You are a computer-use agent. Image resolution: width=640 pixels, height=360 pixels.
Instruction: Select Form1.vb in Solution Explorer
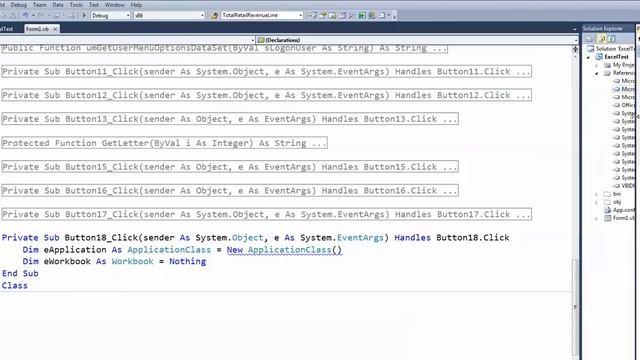point(620,218)
